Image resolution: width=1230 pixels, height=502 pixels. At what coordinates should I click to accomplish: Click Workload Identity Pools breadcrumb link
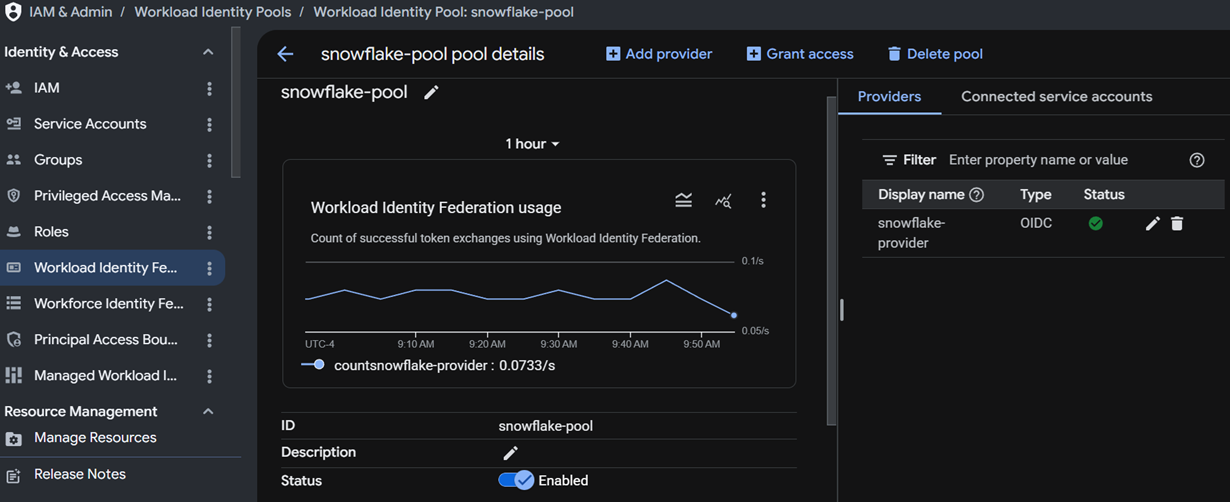click(213, 13)
